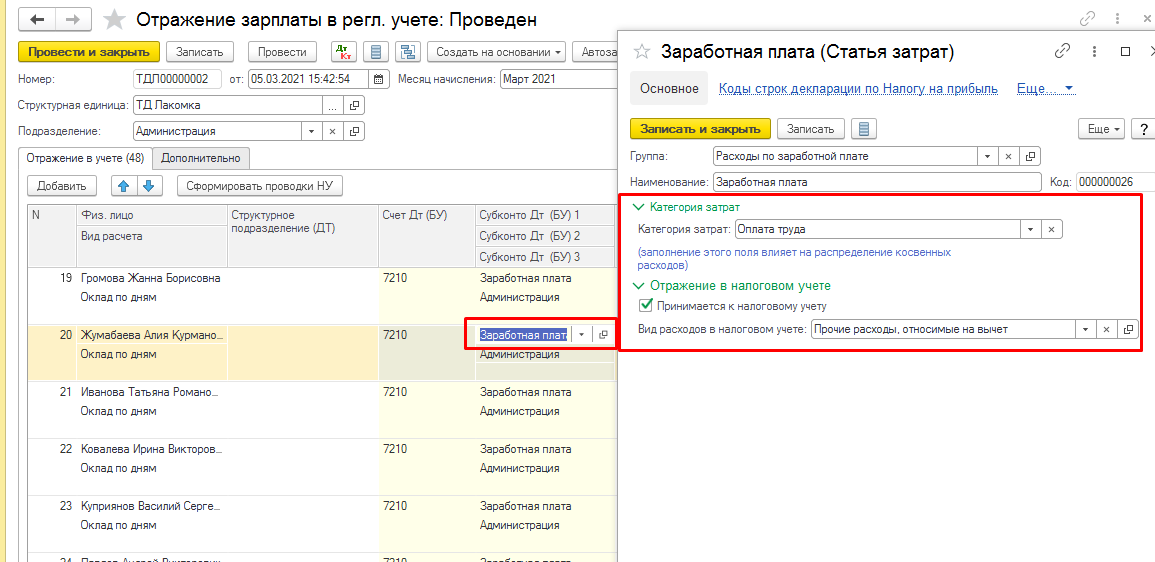Clear the Подразделение field with x
The width and height of the screenshot is (1155, 562).
(332, 131)
